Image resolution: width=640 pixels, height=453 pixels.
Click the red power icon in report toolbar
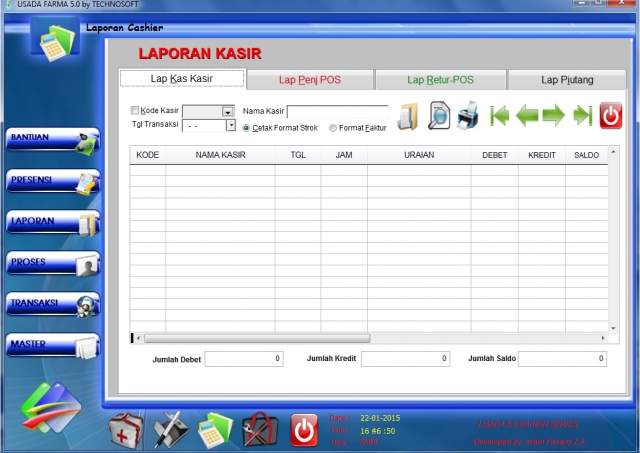(x=610, y=116)
